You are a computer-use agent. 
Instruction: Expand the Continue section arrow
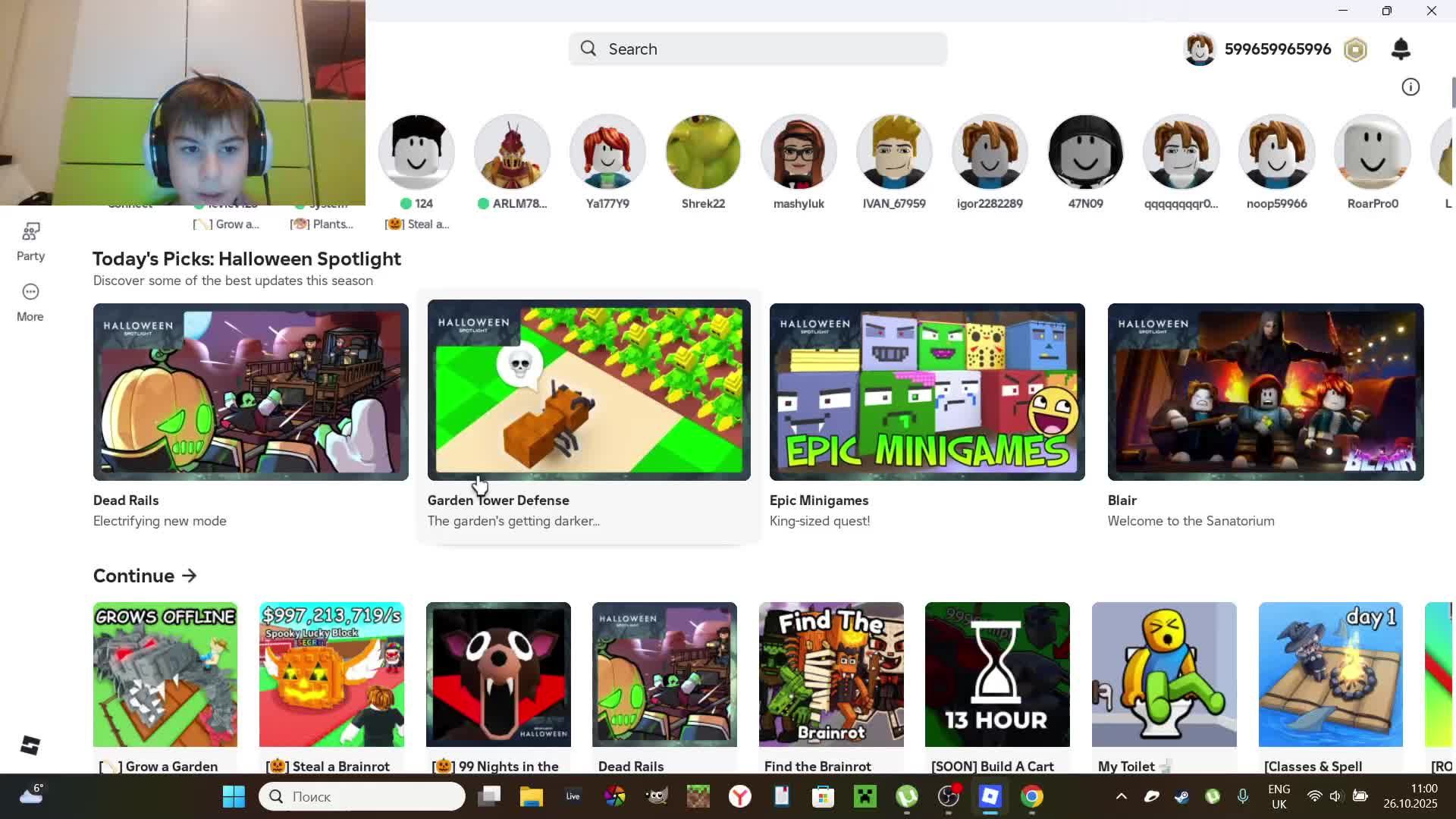190,576
